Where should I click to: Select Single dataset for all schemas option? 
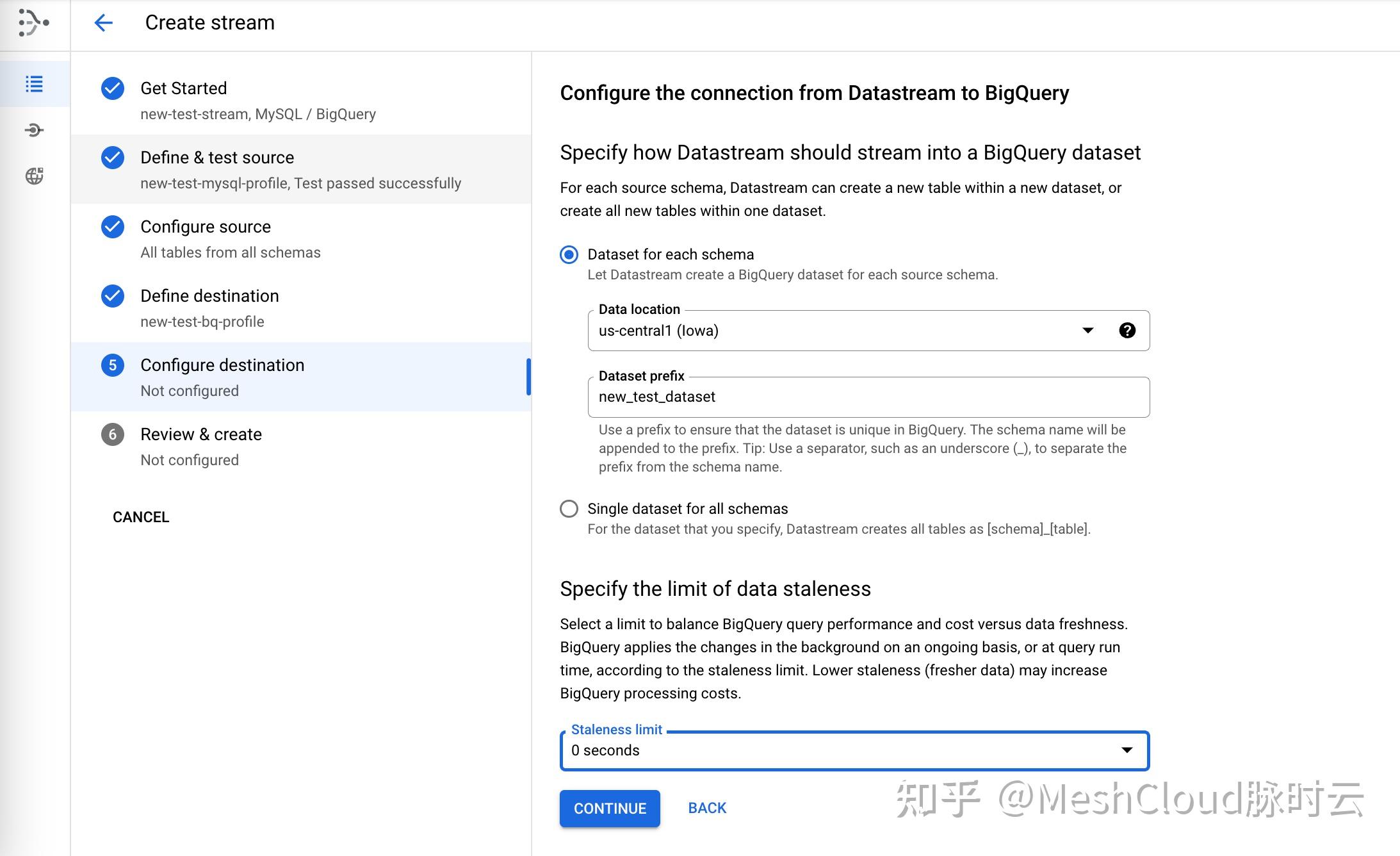pos(569,509)
